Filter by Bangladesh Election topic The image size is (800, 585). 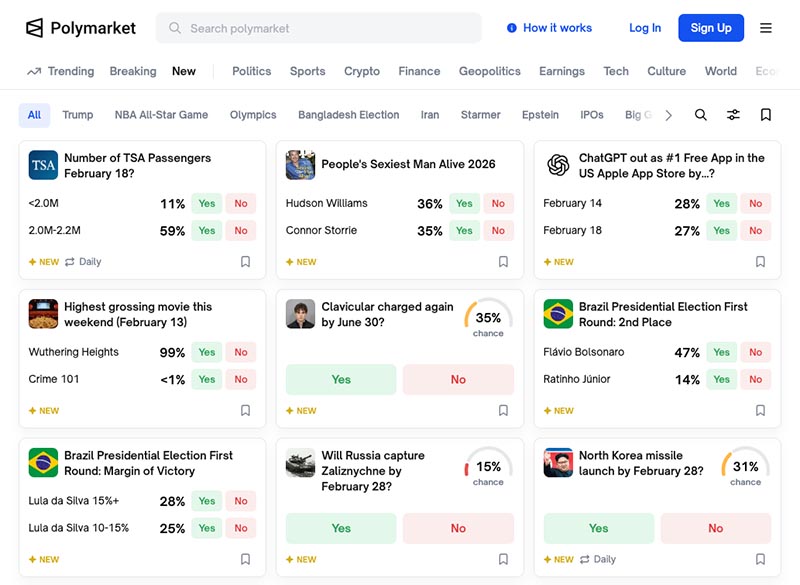348,115
